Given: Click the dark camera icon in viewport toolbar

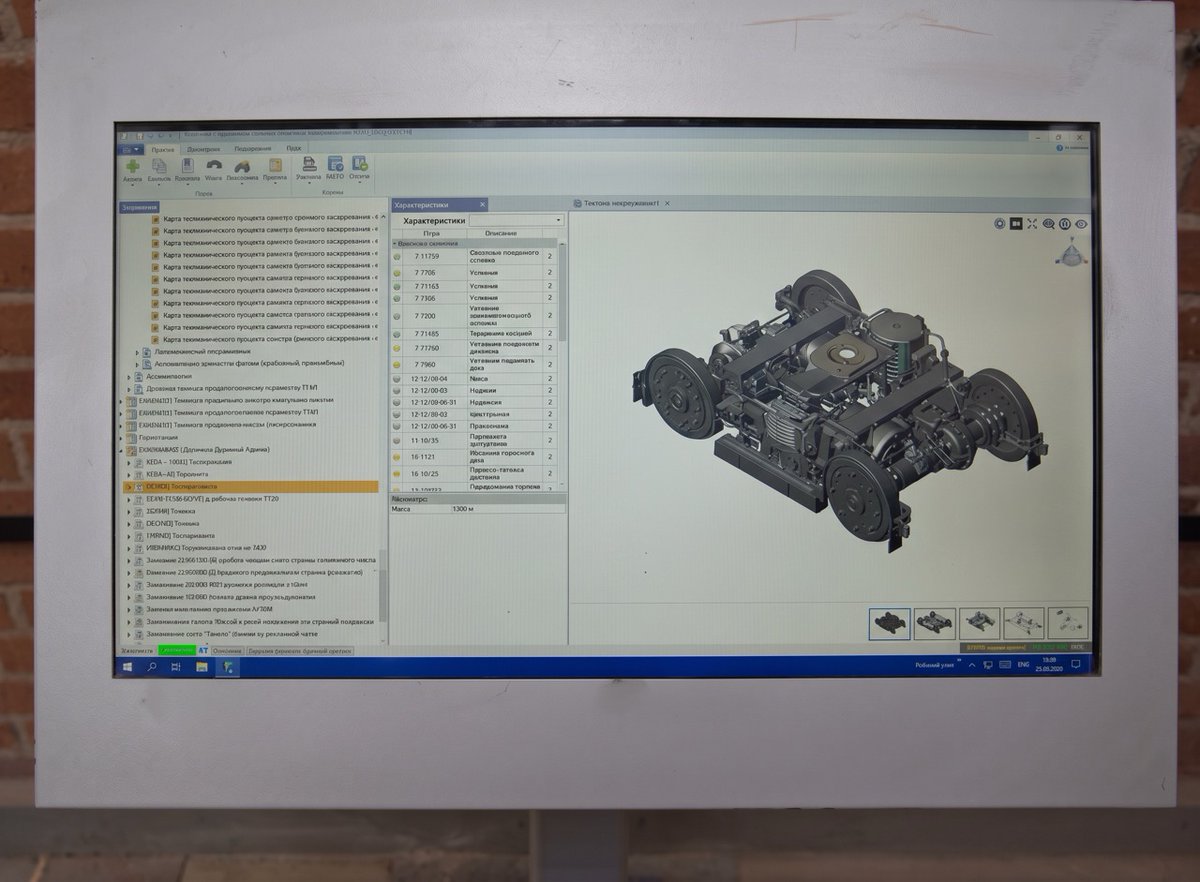Looking at the screenshot, I should point(1016,224).
